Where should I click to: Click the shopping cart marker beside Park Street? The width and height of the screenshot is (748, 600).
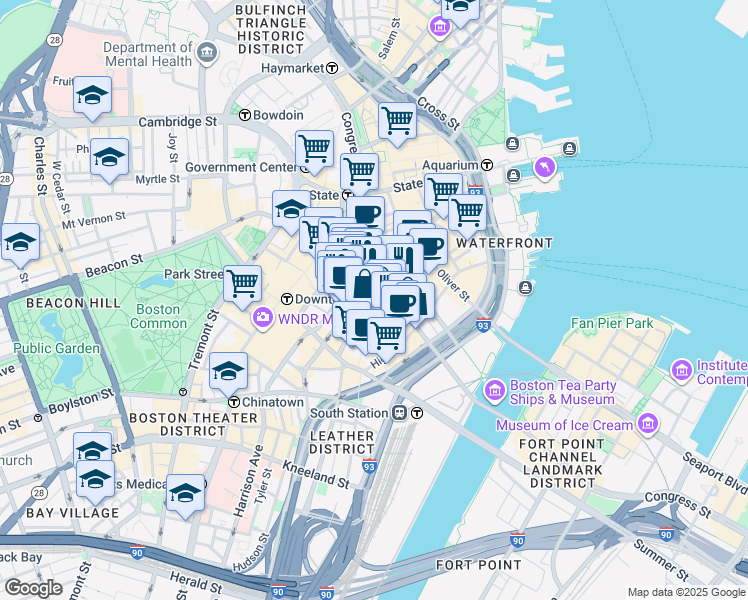coord(242,284)
